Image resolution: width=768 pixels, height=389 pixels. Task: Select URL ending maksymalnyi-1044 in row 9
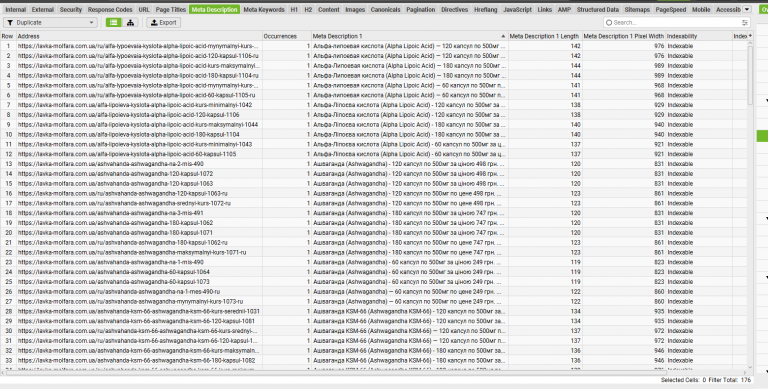click(138, 124)
